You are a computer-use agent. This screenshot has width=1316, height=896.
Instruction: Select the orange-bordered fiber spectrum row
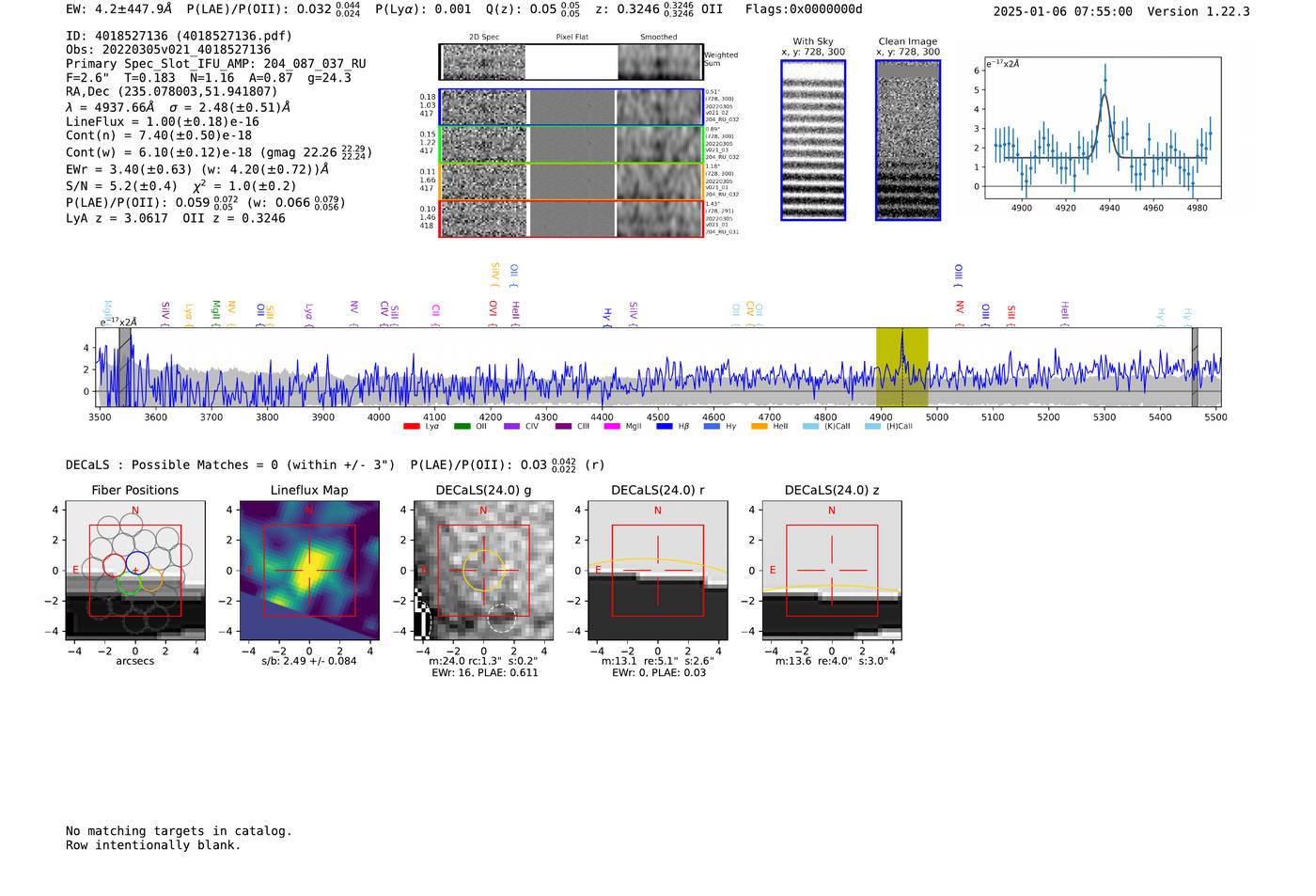tap(572, 181)
